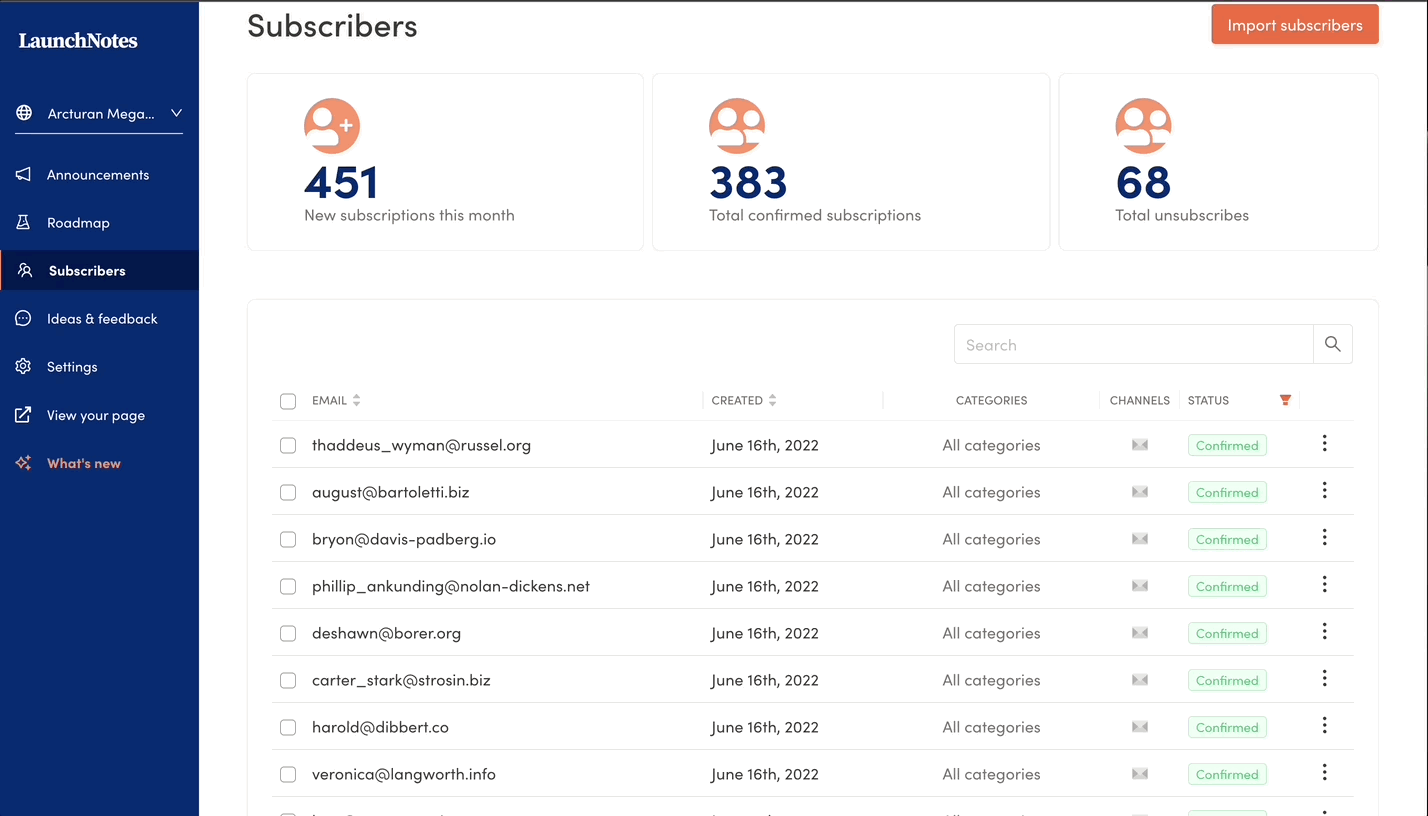1428x816 pixels.
Task: Open the What's new sidebar item
Action: [84, 463]
